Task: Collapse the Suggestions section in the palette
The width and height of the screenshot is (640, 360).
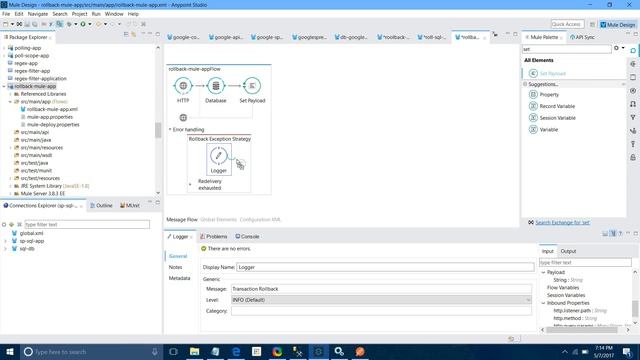Action: click(x=525, y=84)
